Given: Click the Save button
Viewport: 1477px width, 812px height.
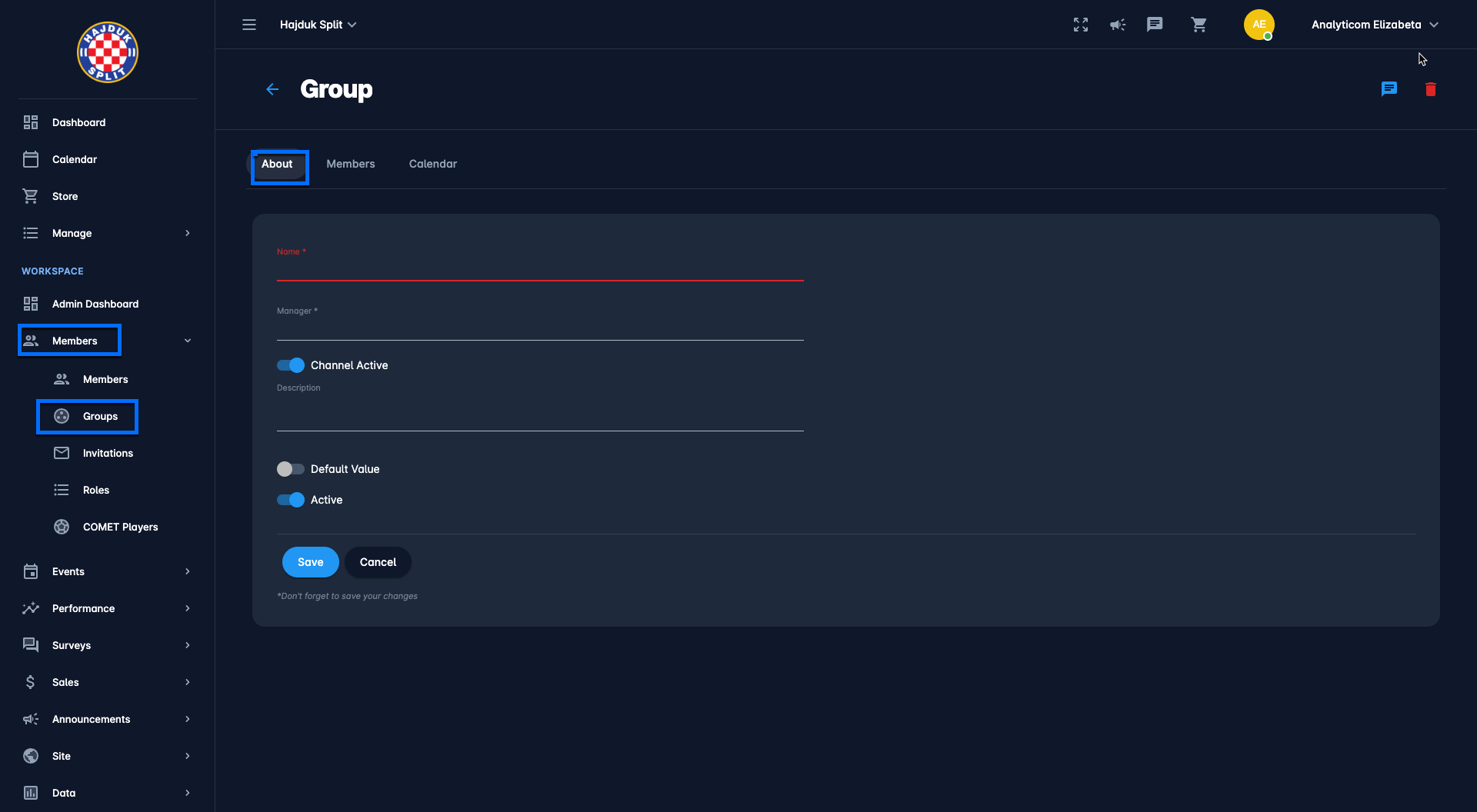Looking at the screenshot, I should coord(310,562).
